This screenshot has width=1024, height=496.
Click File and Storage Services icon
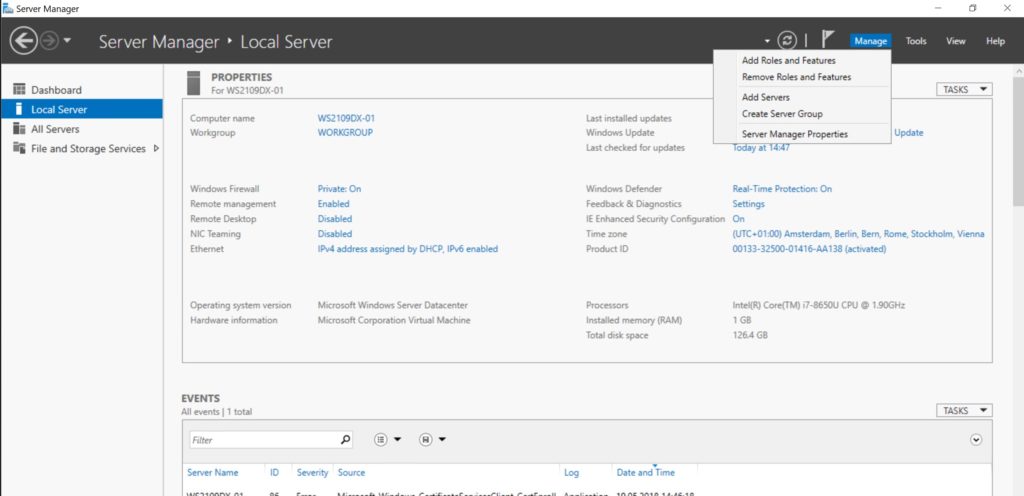pos(19,148)
